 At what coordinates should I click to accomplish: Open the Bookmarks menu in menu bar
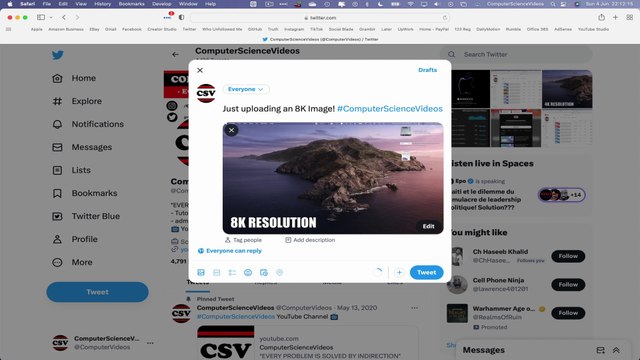pyautogui.click(x=131, y=4)
